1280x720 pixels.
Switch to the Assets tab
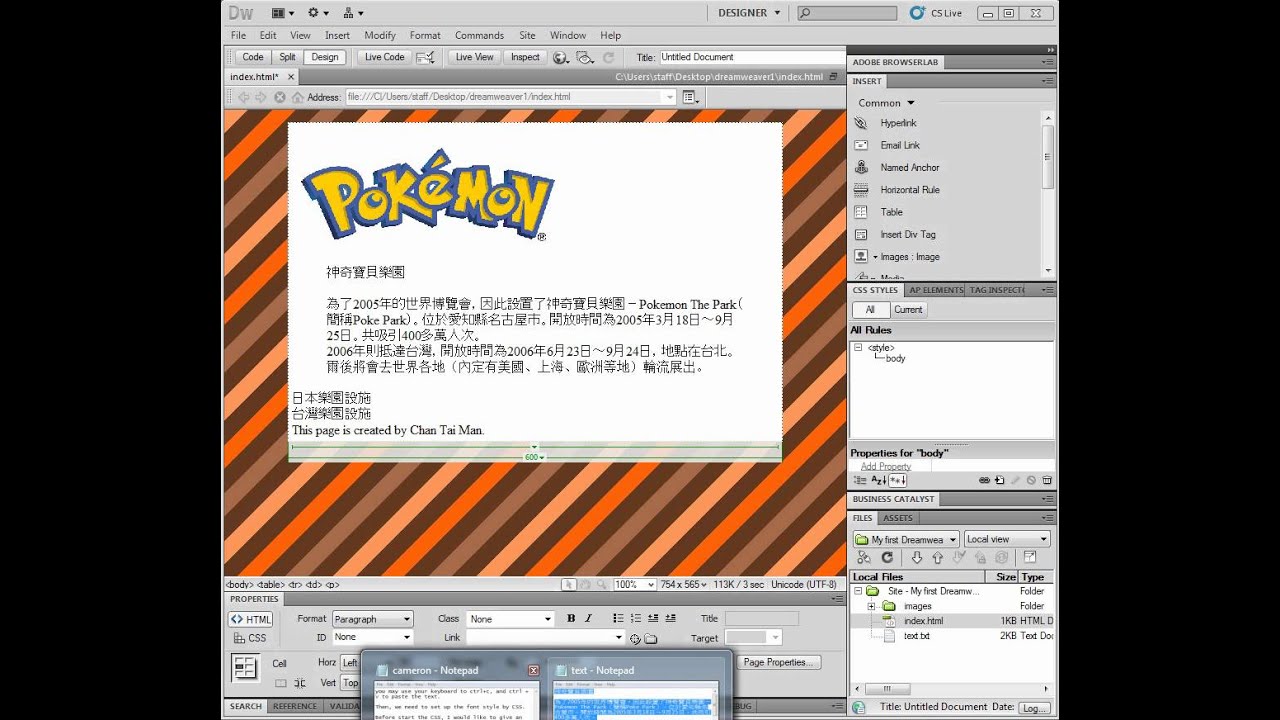point(897,518)
